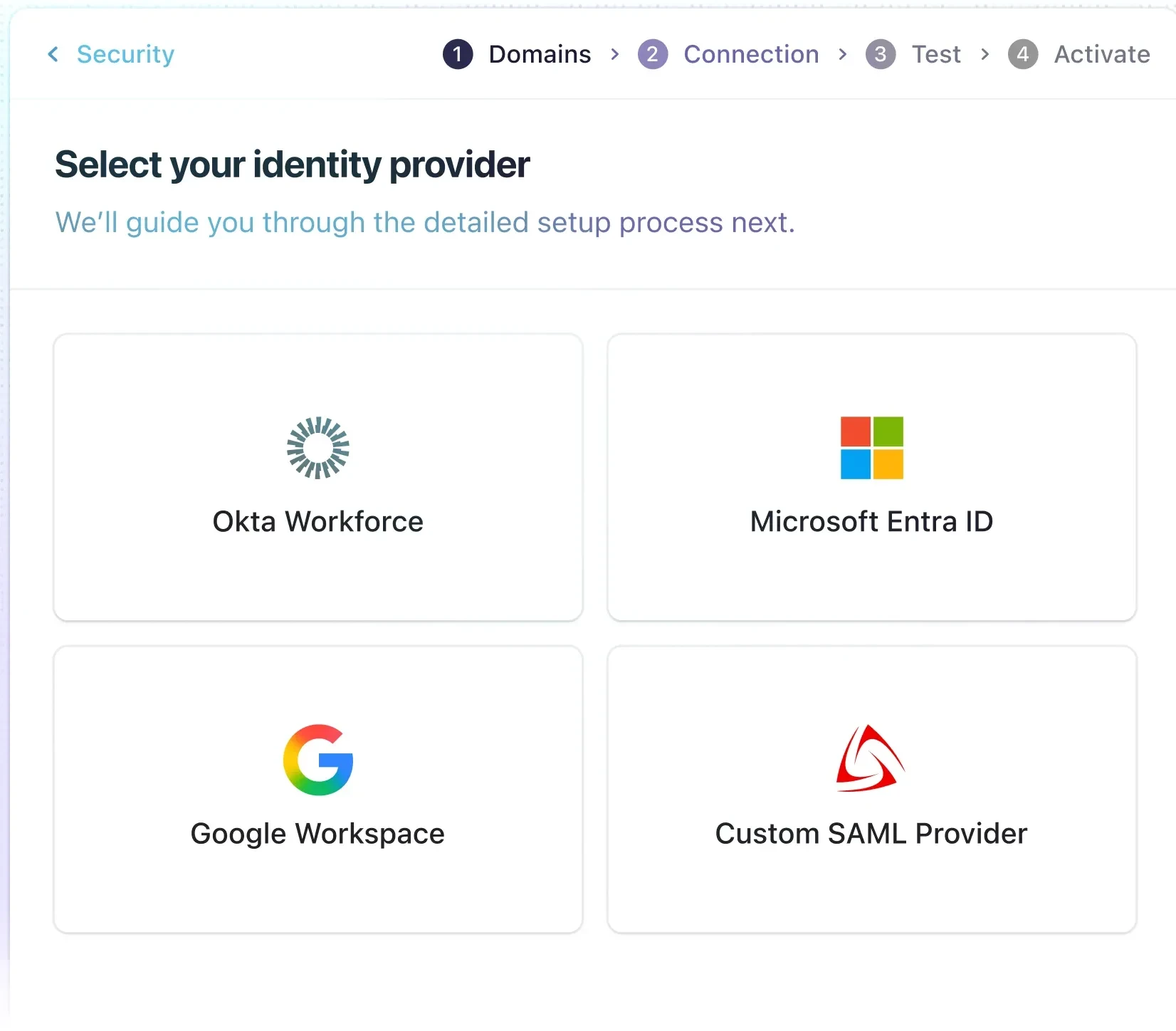Screen dimensions: 1176x1031
Task: Click the chevron between Domains and Connection
Action: coord(615,54)
